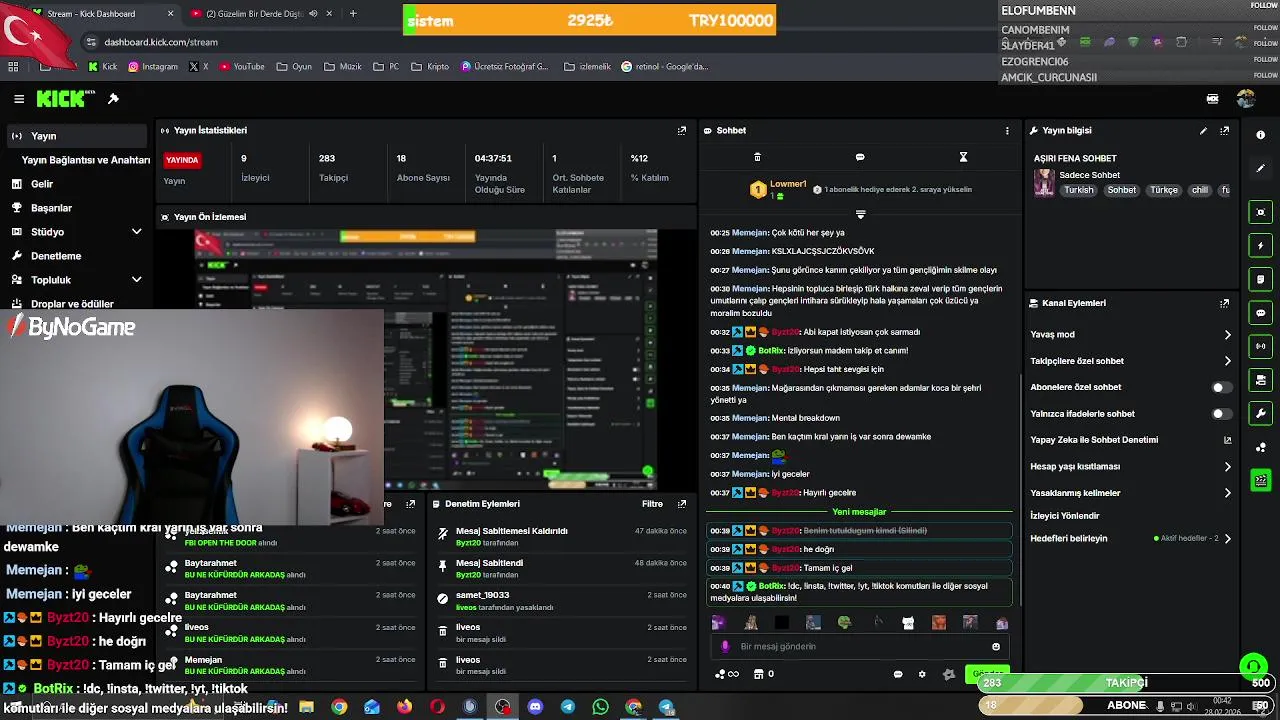Click the chill tag in Yayın bilgisi
Screen dimensions: 1280x720
[x=1199, y=190]
